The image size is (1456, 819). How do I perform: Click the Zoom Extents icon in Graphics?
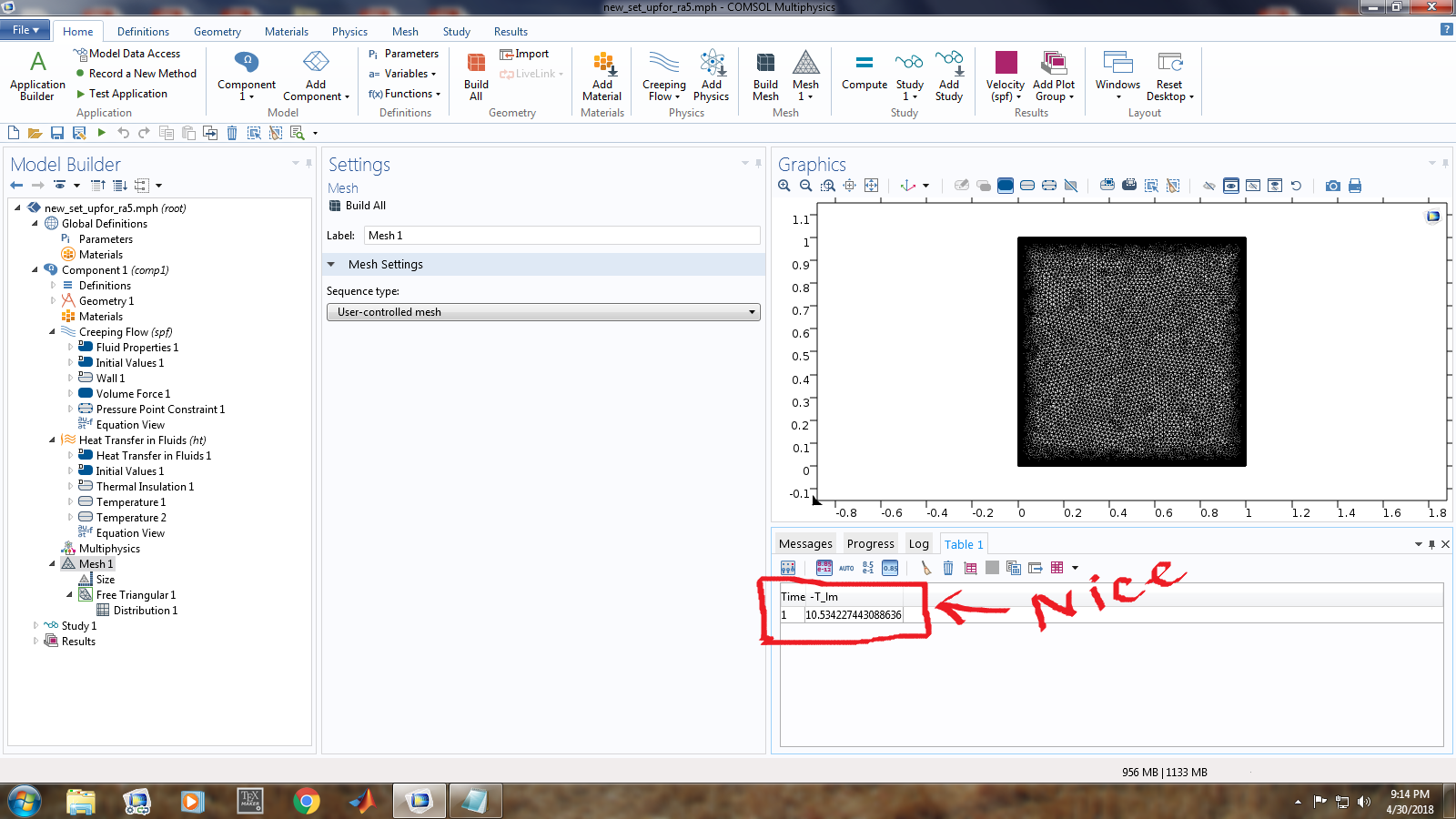click(x=871, y=186)
